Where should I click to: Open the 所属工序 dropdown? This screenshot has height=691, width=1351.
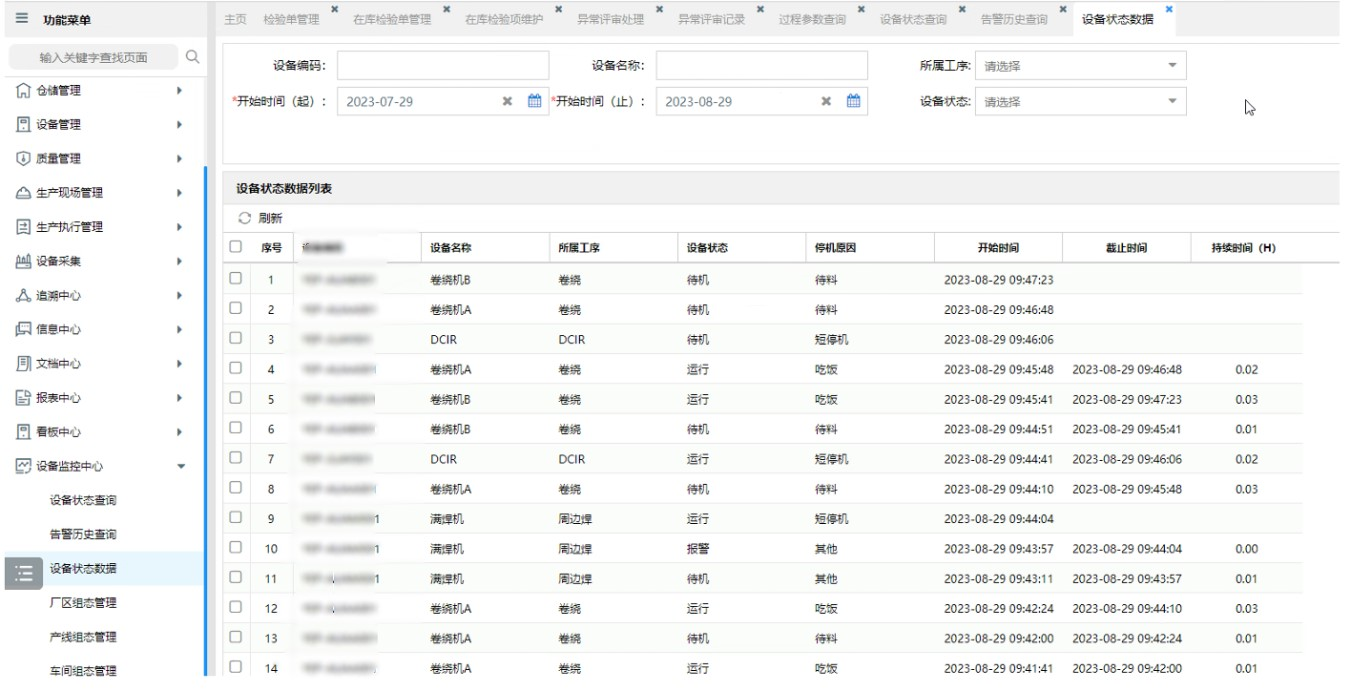click(x=1079, y=66)
